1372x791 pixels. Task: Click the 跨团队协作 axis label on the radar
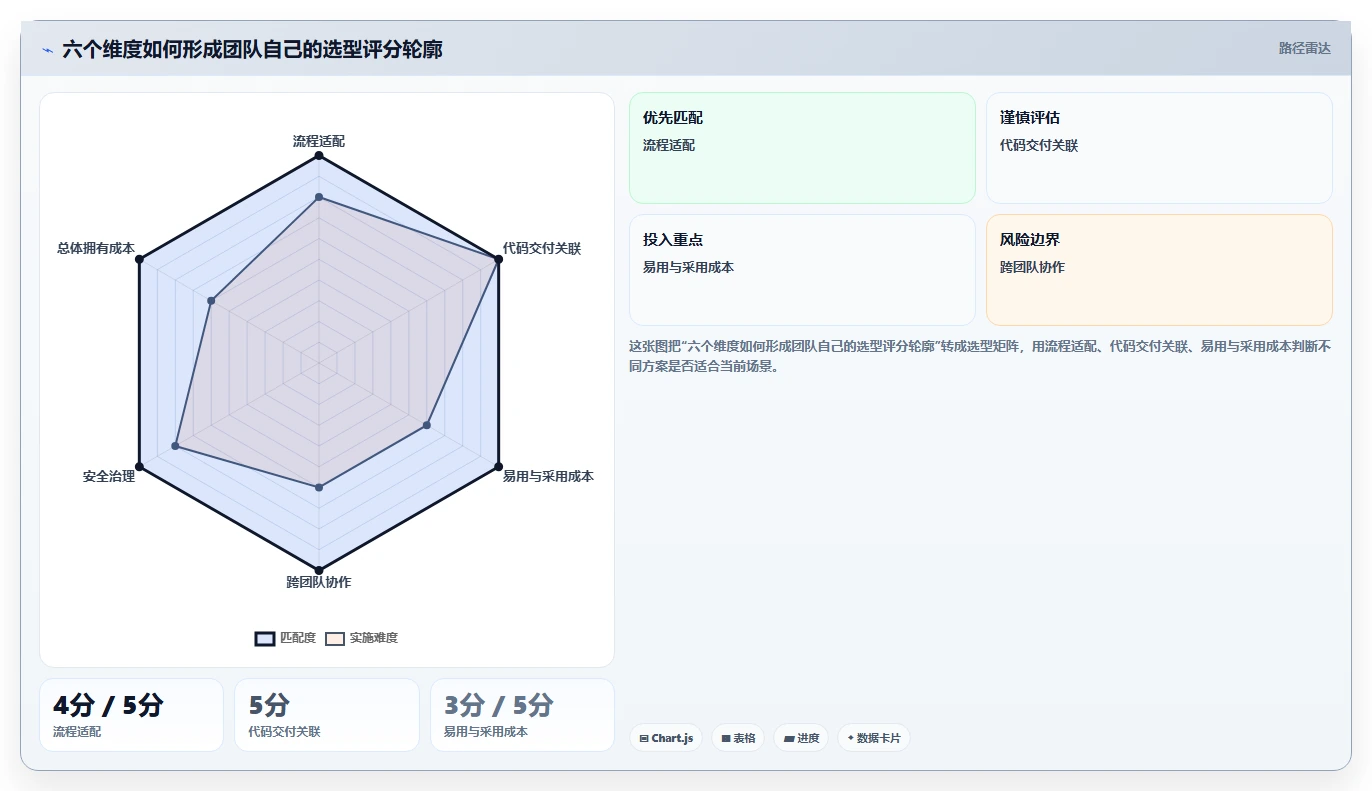click(x=319, y=582)
